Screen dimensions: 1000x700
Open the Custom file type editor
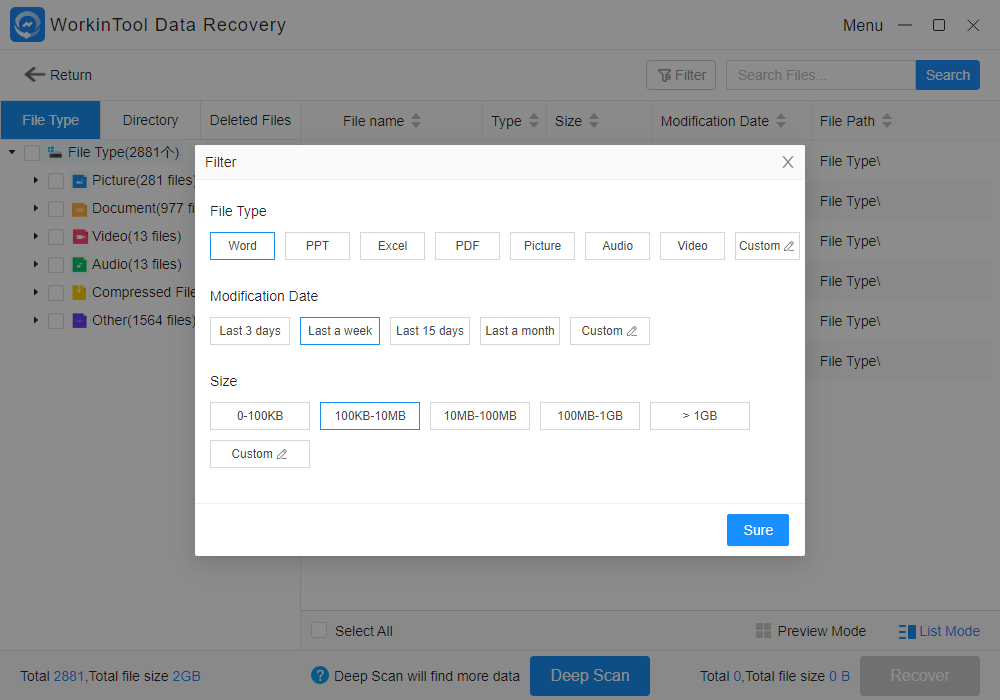pyautogui.click(x=767, y=246)
